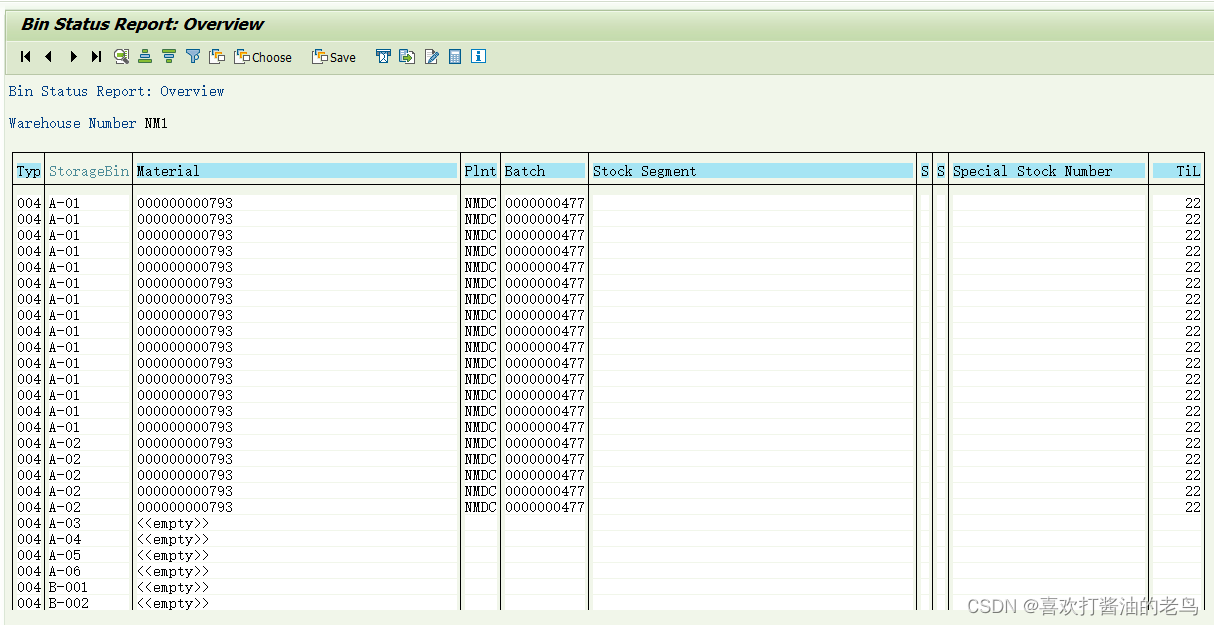Select the Material column header
Image resolution: width=1214 pixels, height=625 pixels.
[296, 170]
